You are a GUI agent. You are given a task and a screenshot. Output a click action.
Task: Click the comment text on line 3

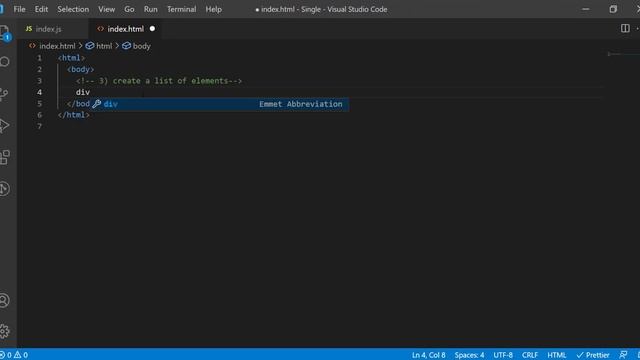point(159,81)
